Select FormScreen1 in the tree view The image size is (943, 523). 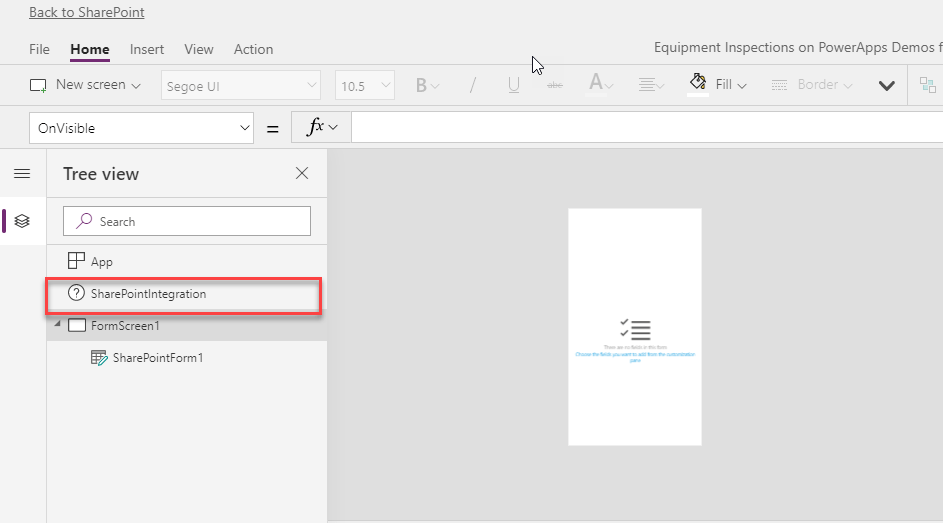coord(187,326)
